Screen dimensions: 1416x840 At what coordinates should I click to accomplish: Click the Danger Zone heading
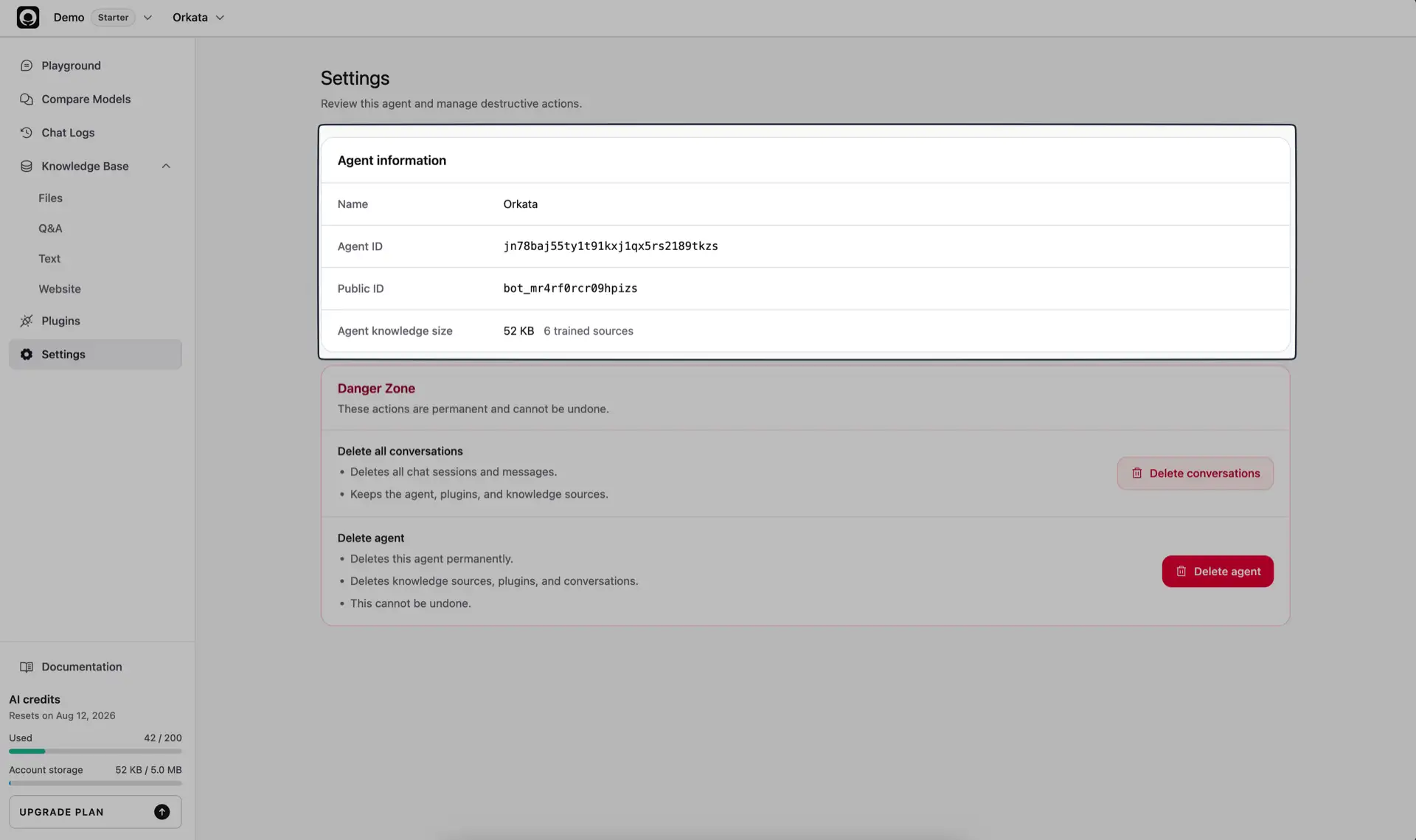(376, 389)
